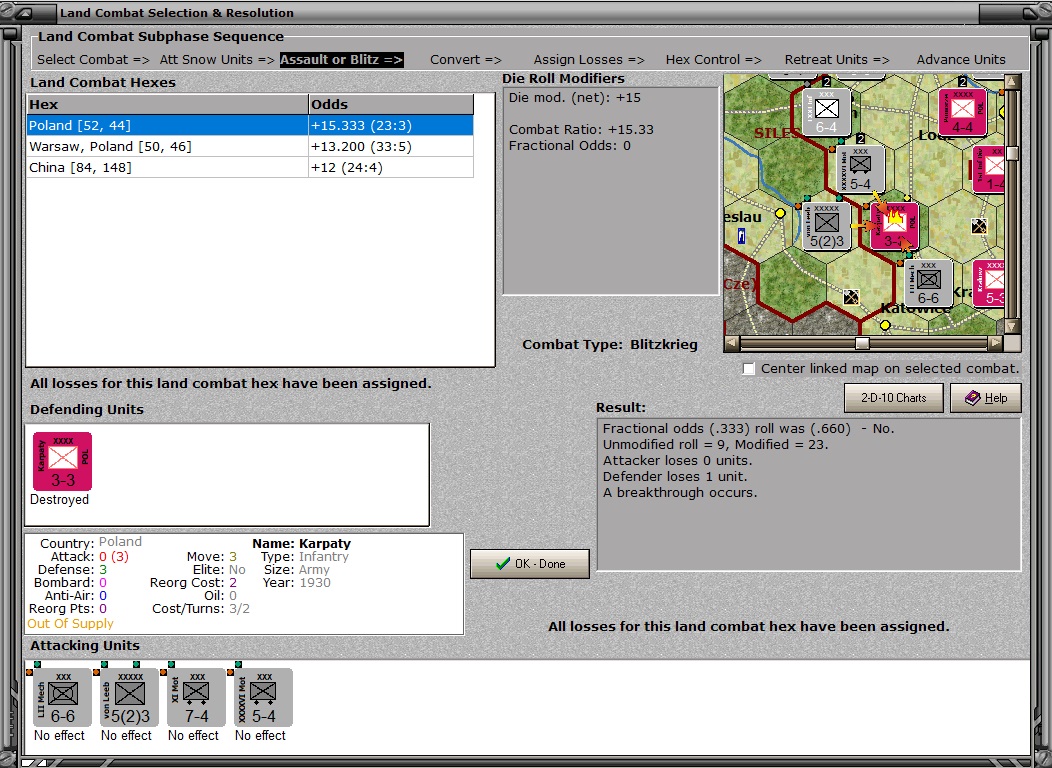Click the 6-4 infantry counter on the map
1052x768 pixels.
tap(827, 111)
